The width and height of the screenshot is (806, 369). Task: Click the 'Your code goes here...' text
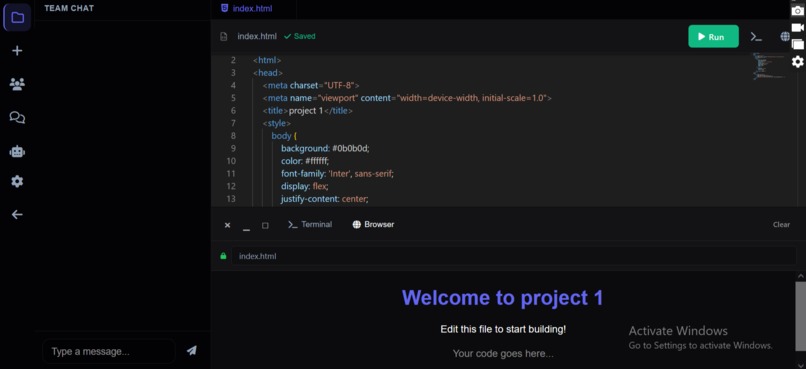pos(503,353)
